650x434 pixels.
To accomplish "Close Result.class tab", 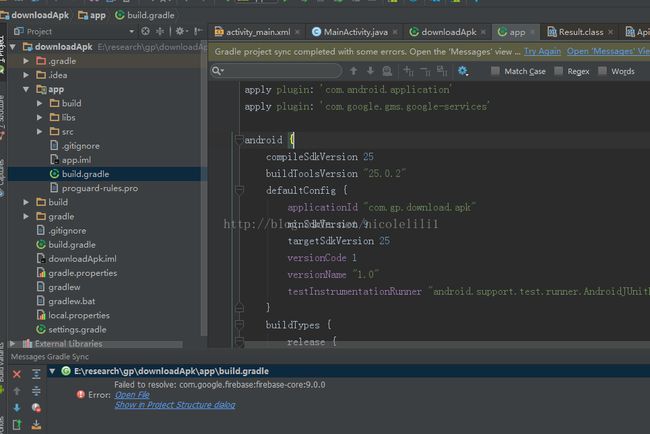I will click(x=611, y=32).
